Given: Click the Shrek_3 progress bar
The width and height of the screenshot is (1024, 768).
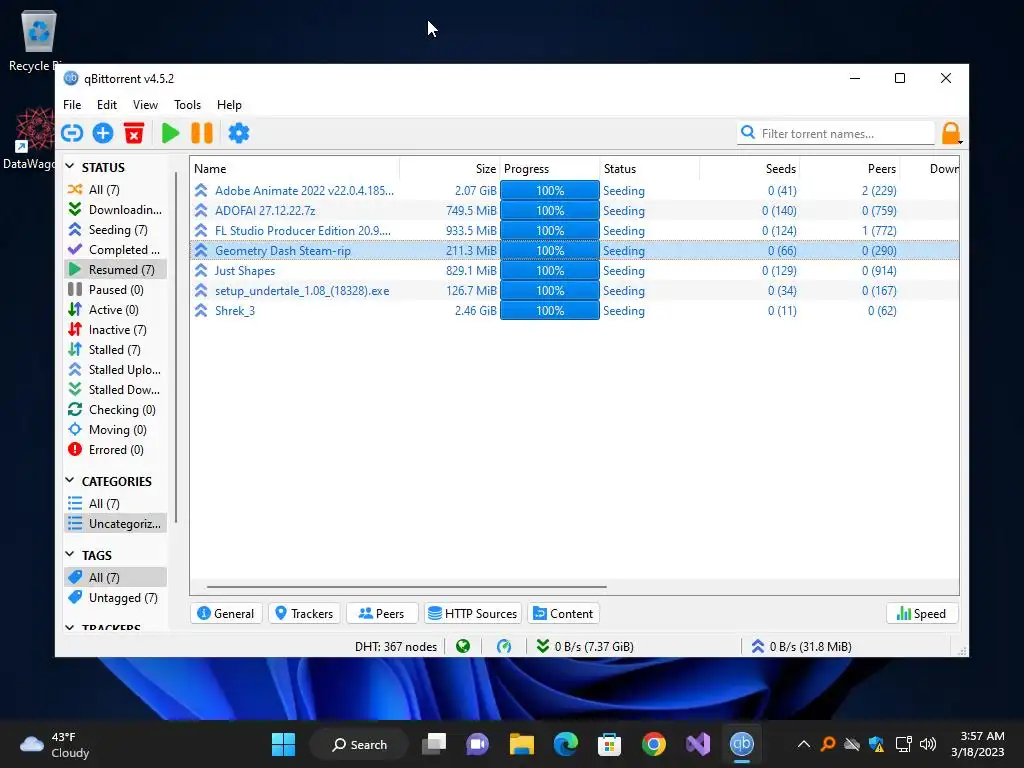Looking at the screenshot, I should point(550,311).
